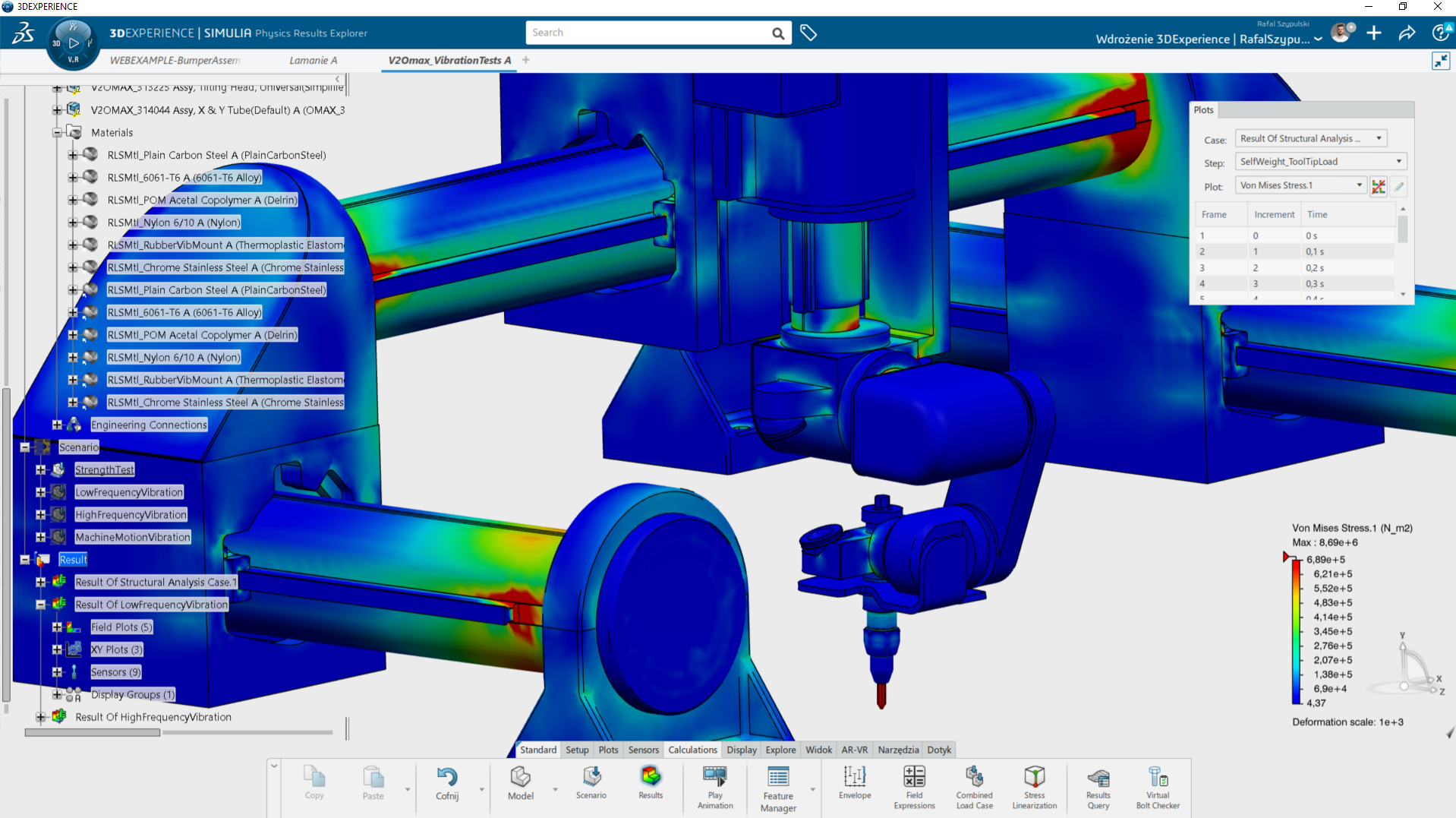Open the Field Expressions tool
1456x818 pixels.
click(x=914, y=786)
